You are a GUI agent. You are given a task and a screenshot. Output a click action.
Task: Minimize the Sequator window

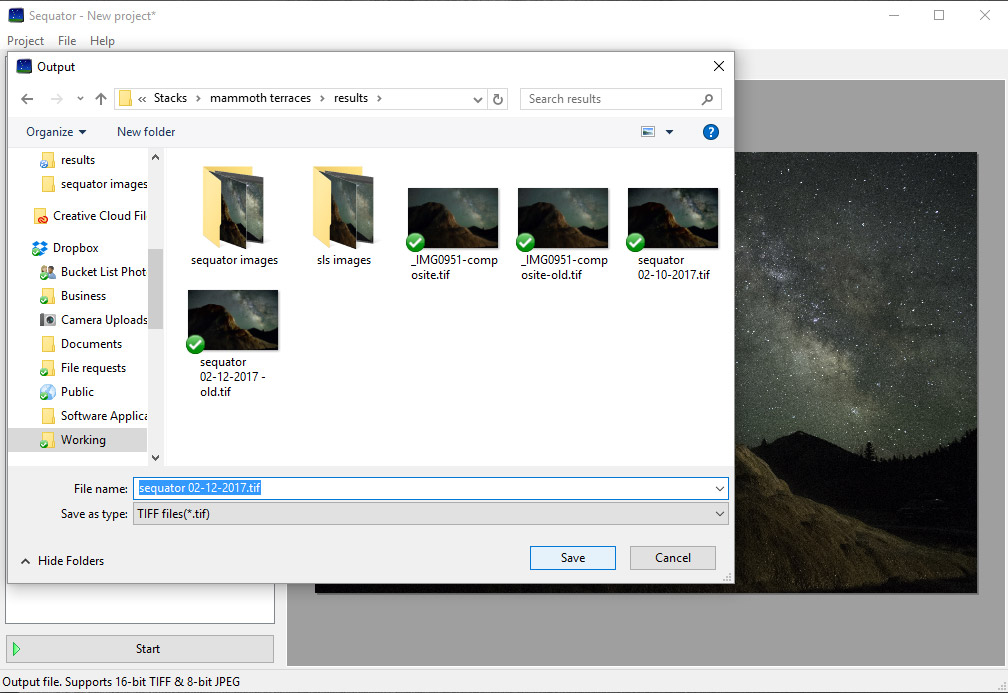pyautogui.click(x=894, y=15)
